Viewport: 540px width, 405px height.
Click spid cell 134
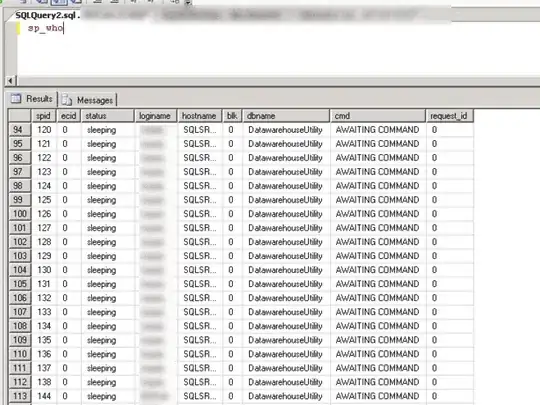[44, 326]
